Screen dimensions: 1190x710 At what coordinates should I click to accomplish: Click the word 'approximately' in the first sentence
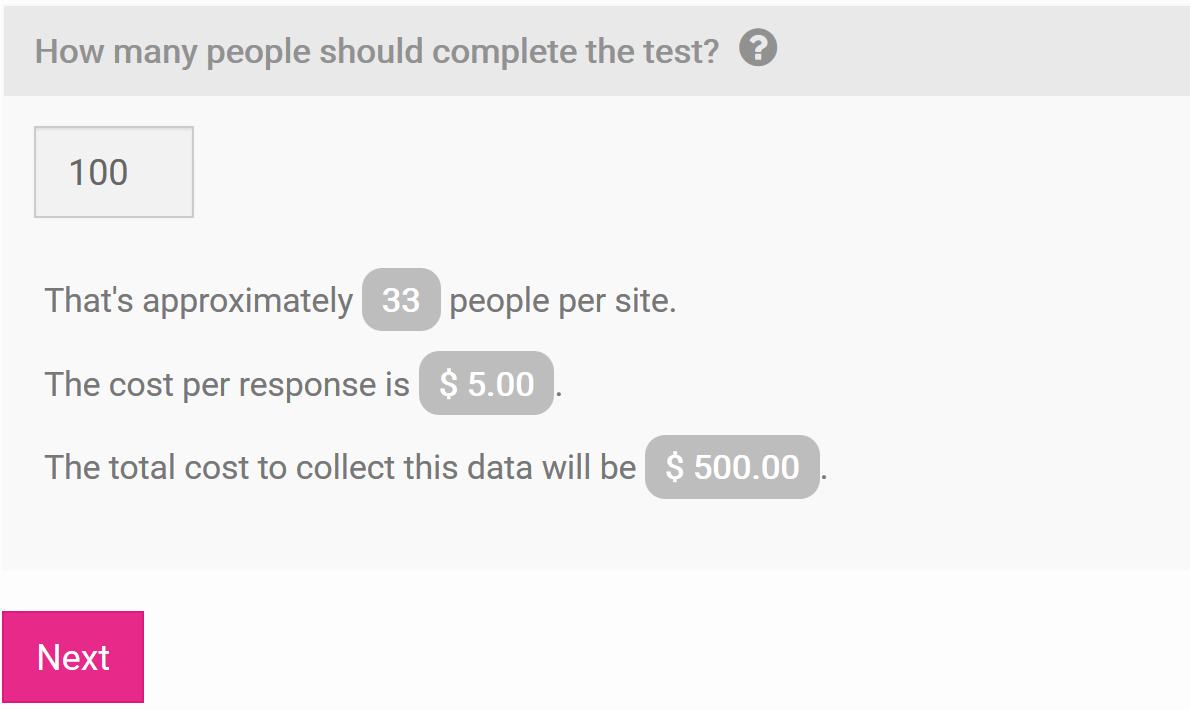247,302
